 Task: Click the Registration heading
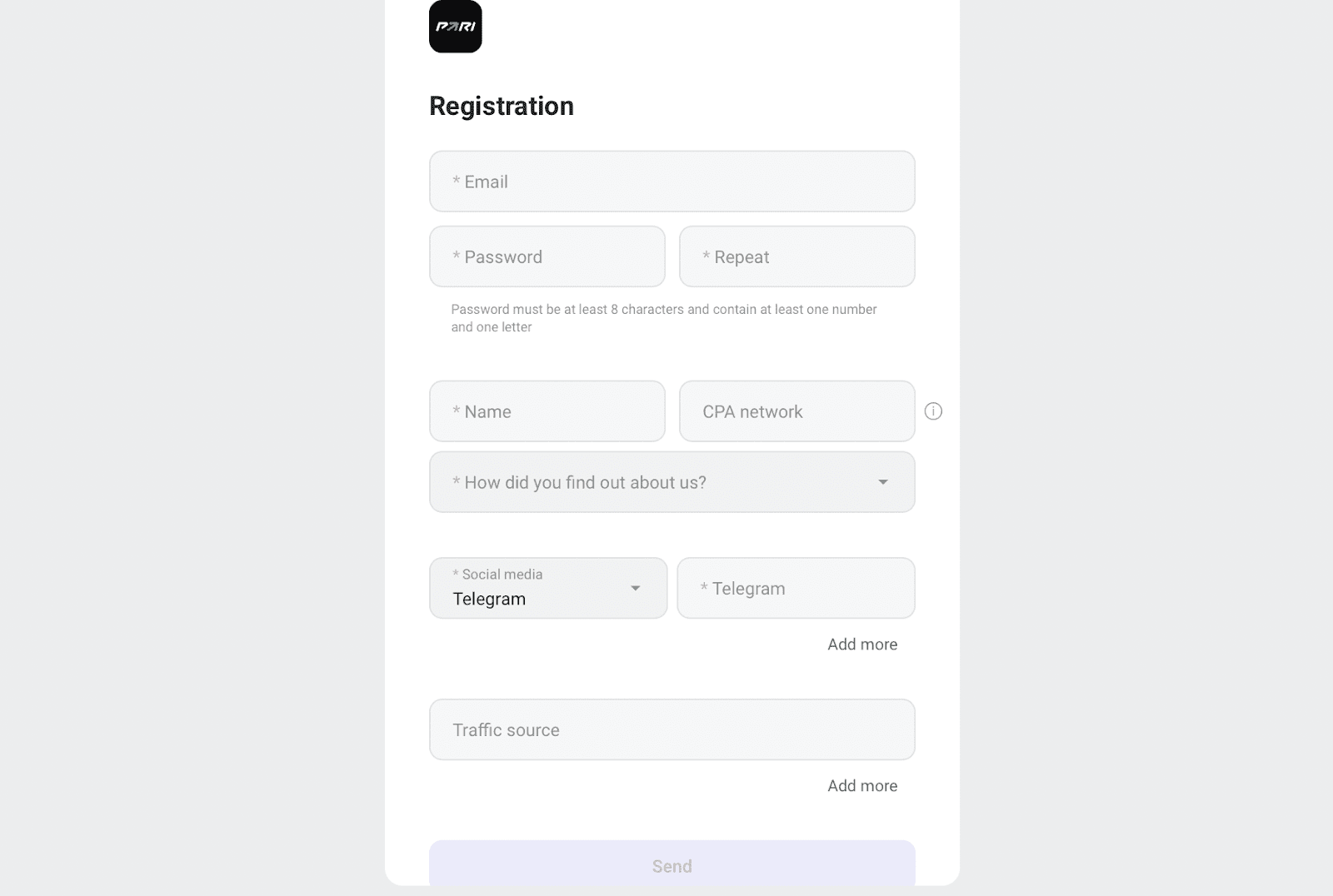501,106
